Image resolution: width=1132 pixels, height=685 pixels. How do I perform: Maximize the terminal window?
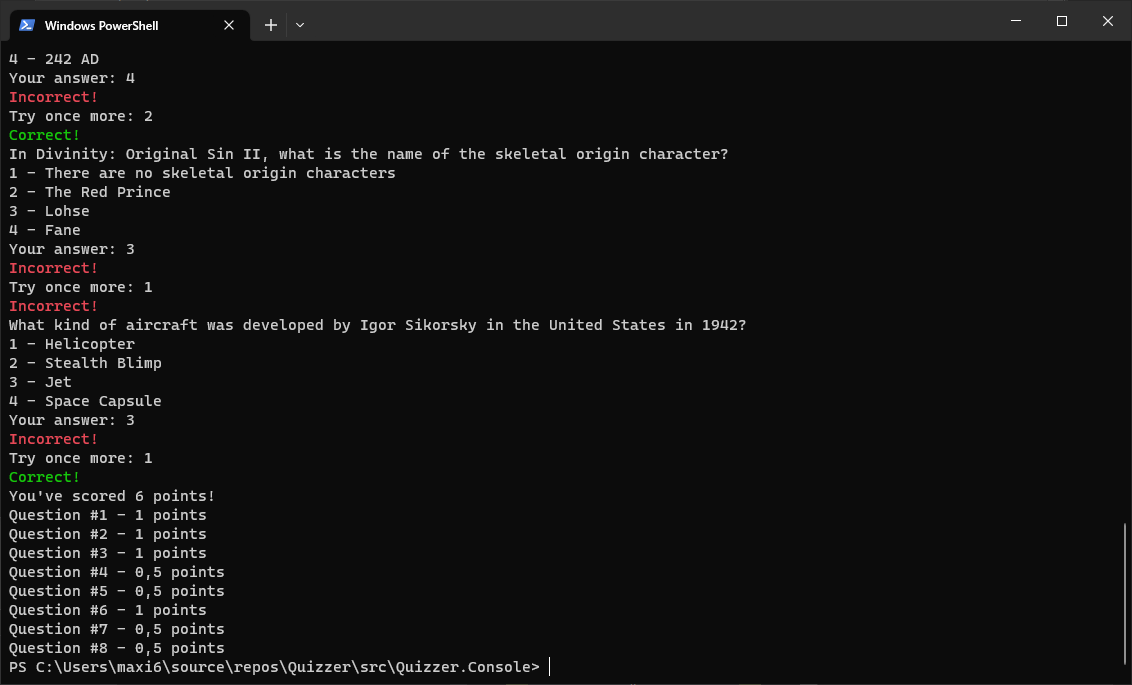pyautogui.click(x=1062, y=21)
